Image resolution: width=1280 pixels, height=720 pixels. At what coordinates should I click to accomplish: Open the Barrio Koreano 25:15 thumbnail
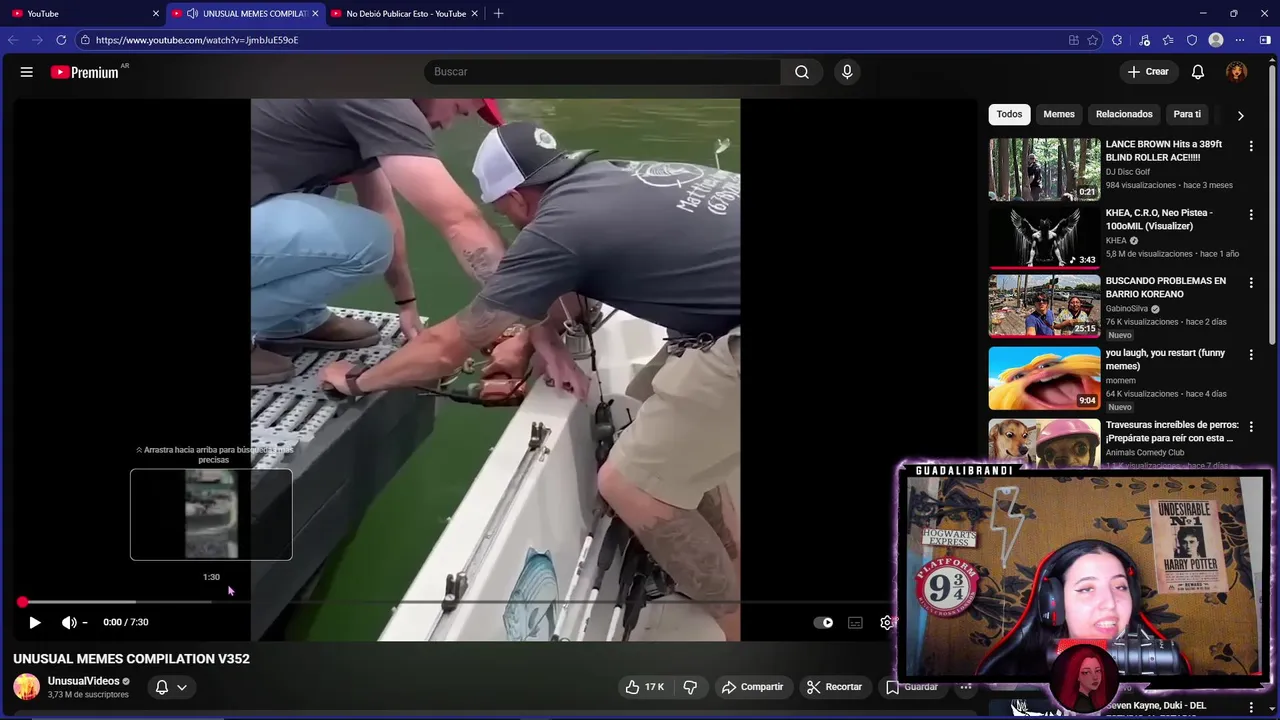(1044, 306)
